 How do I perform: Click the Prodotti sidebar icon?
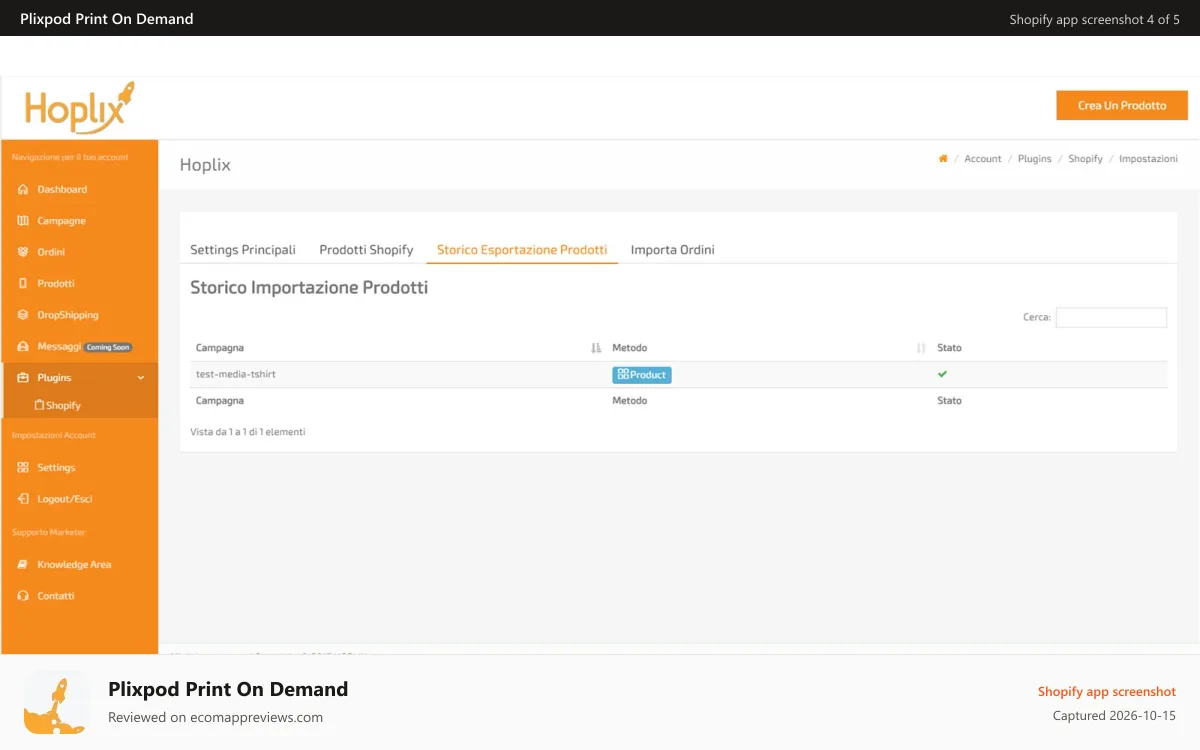pos(23,284)
